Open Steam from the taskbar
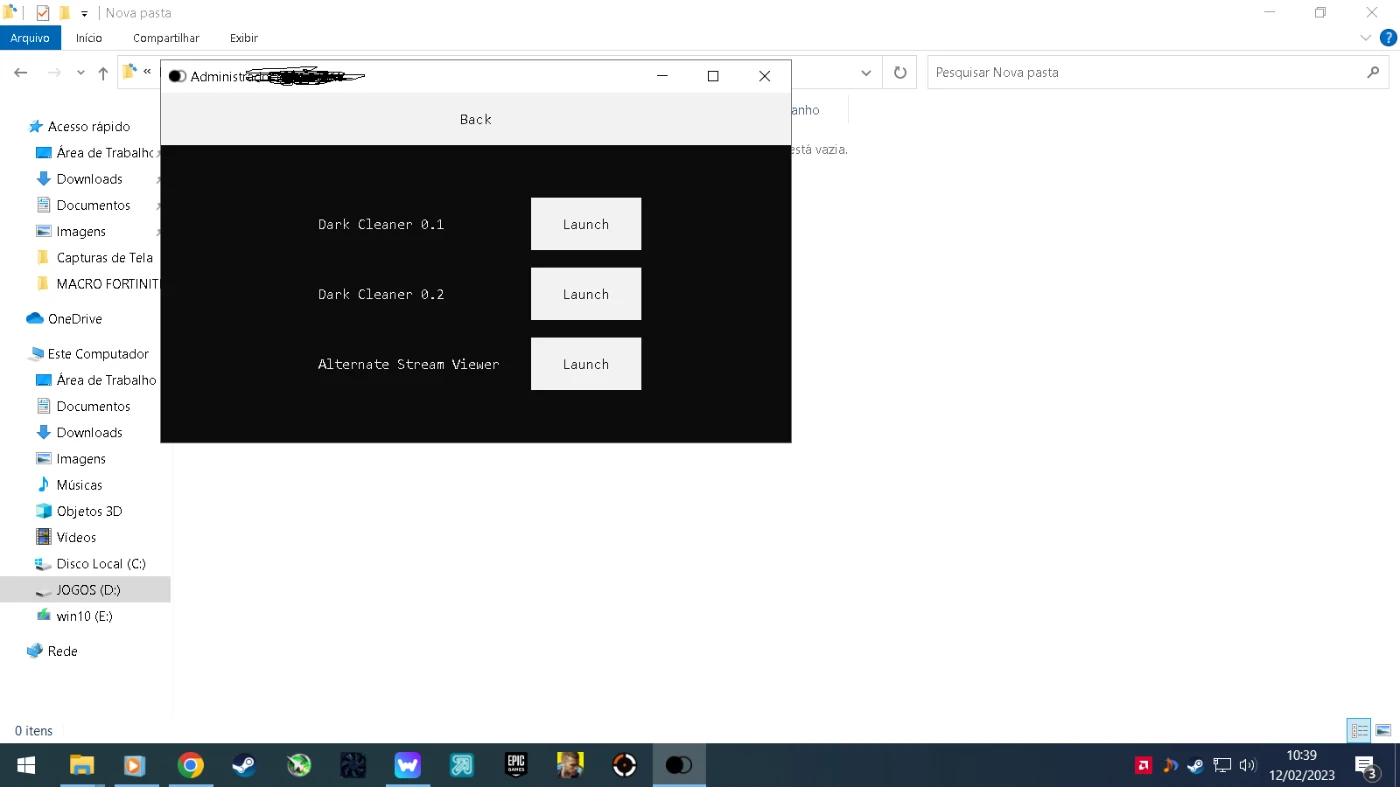This screenshot has height=787, width=1400. tap(243, 766)
